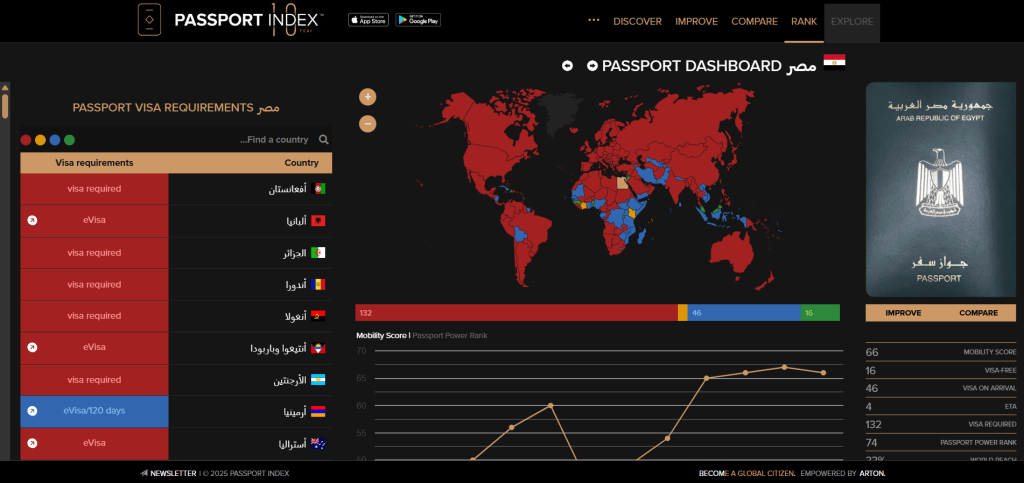Click the Argentina flag icon
Image resolution: width=1024 pixels, height=483 pixels.
point(318,380)
